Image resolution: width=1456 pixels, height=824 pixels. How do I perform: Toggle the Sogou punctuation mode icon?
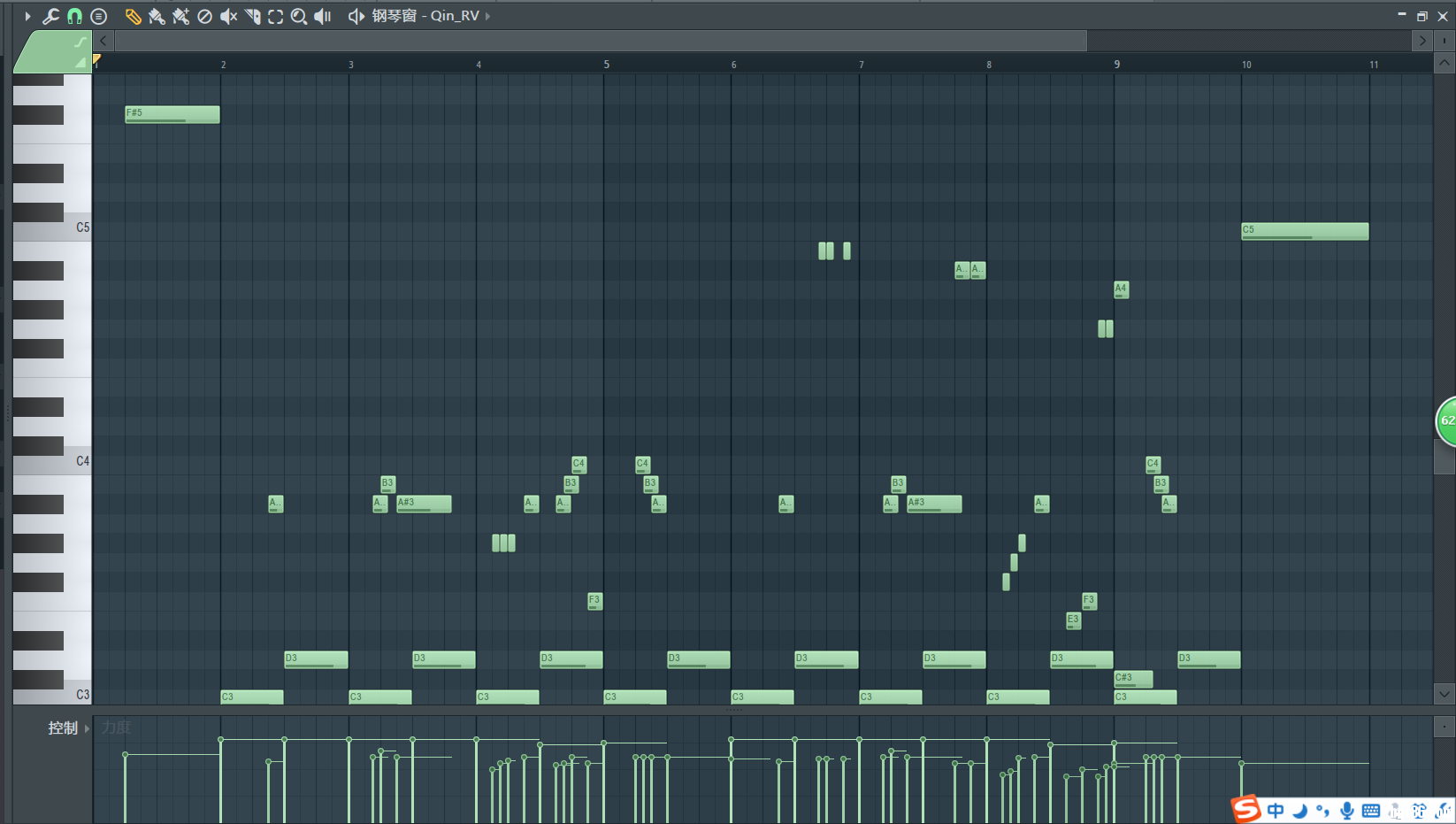pos(1323,810)
